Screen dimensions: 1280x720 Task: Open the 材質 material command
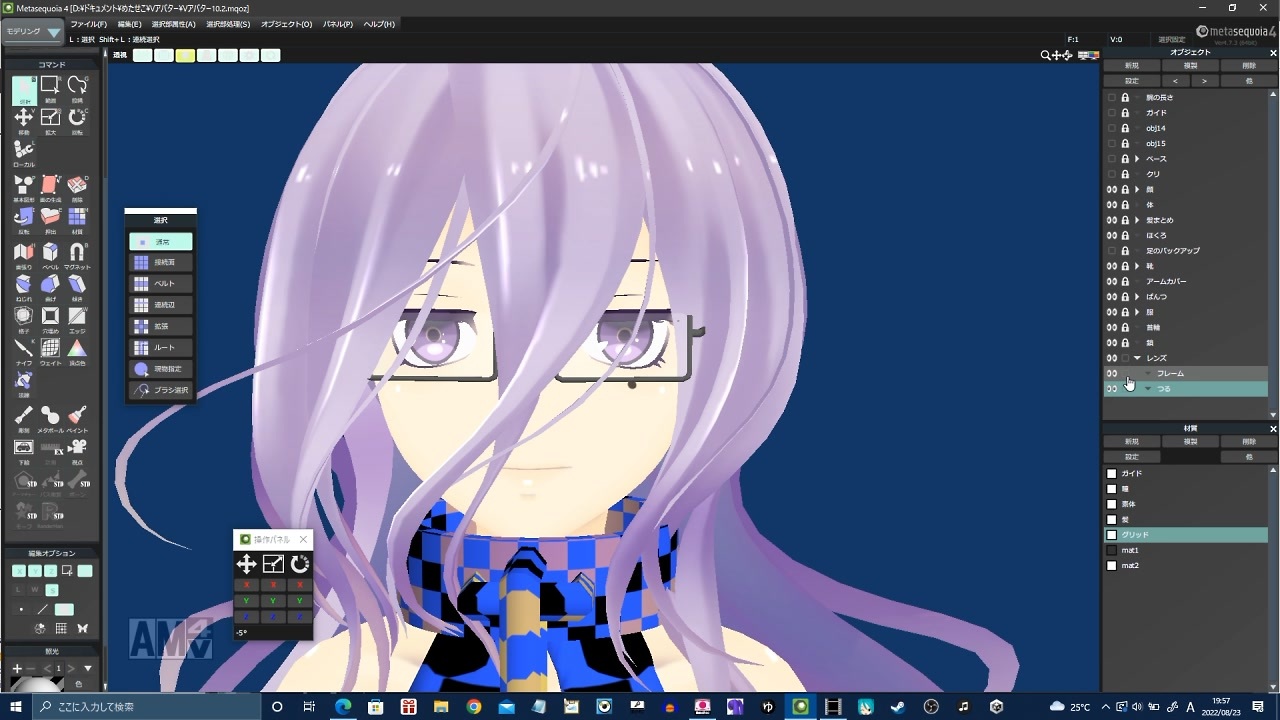point(77,219)
